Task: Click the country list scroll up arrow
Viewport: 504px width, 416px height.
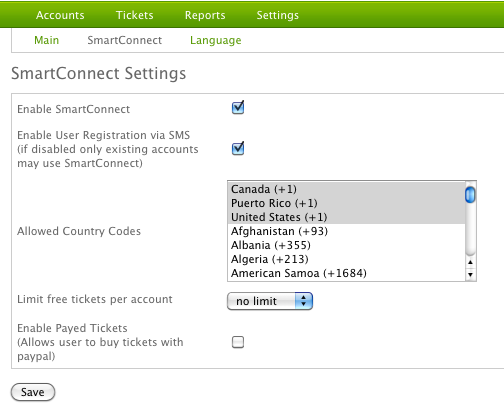Action: 470,262
